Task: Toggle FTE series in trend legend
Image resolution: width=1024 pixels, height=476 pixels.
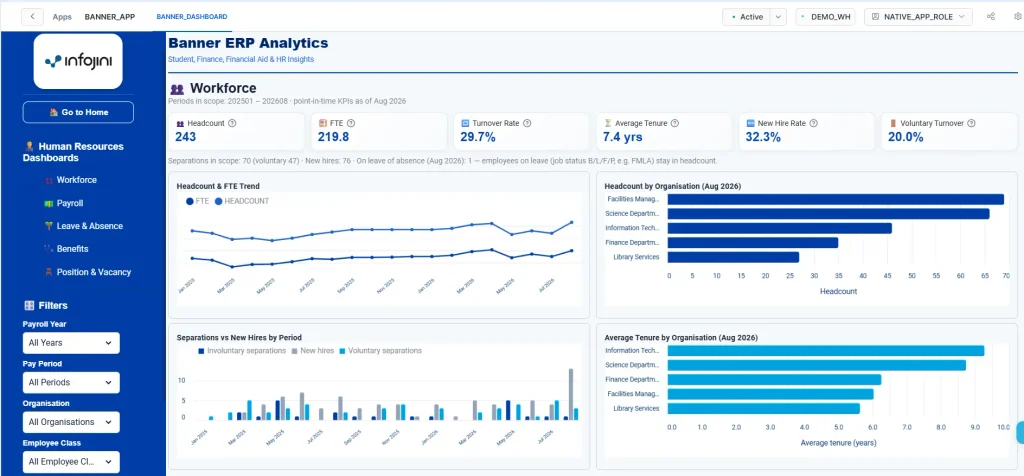Action: click(x=197, y=202)
